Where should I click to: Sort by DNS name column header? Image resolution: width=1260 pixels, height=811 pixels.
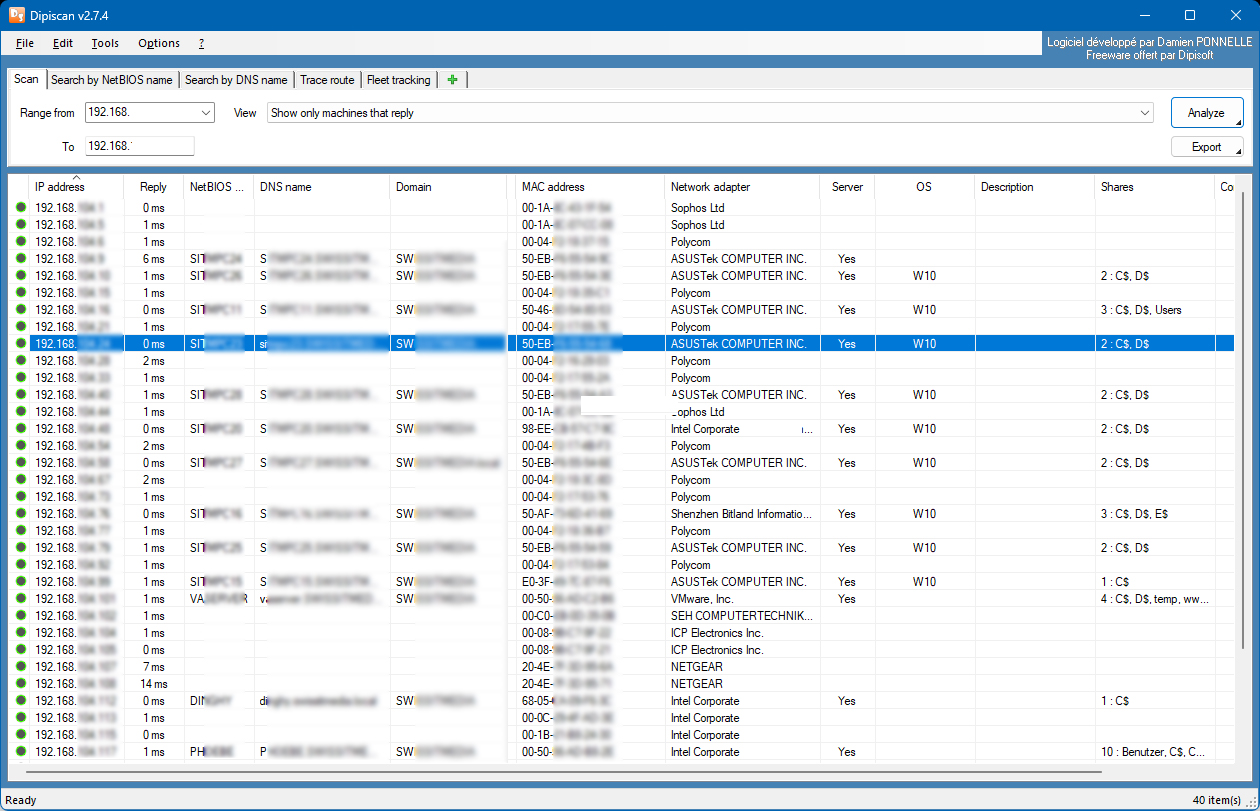pos(321,187)
